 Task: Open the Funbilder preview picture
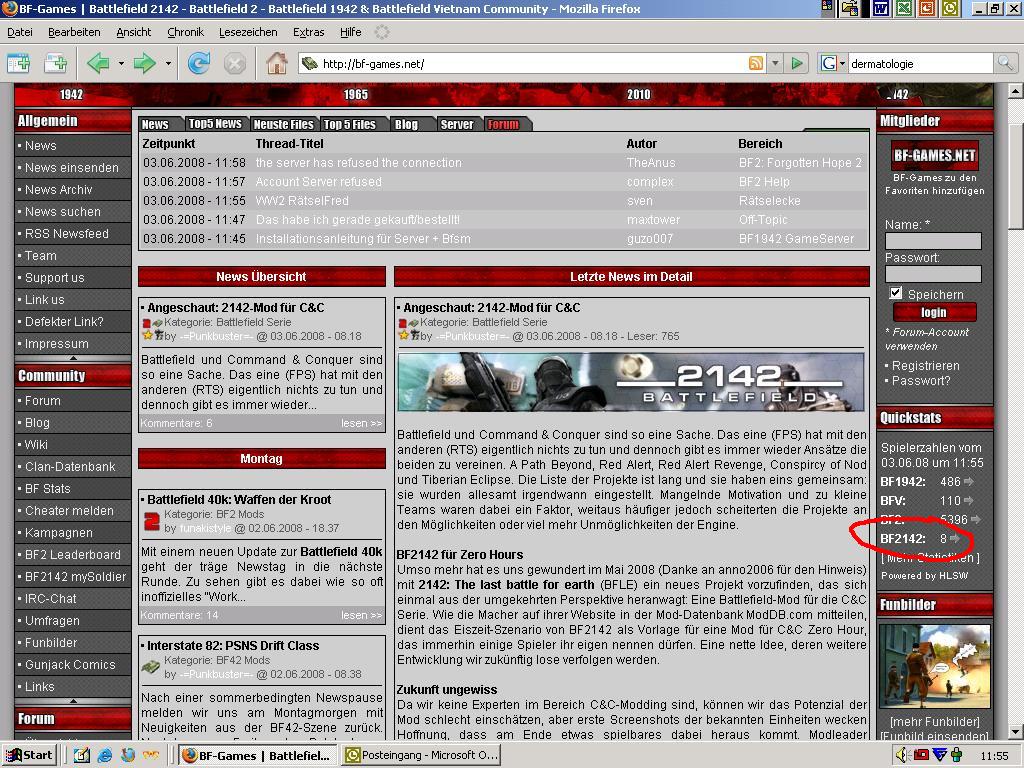click(935, 667)
